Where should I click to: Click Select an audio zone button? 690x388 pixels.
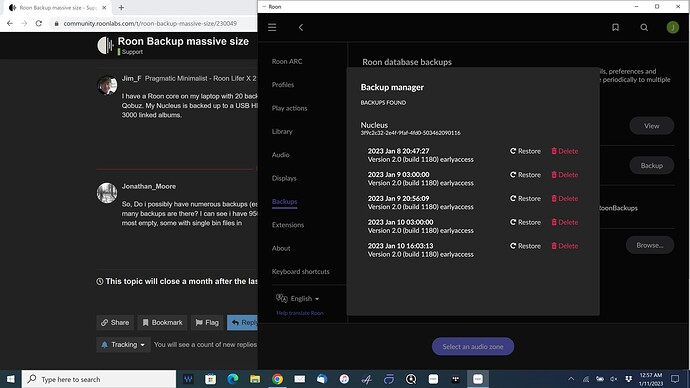(x=473, y=346)
